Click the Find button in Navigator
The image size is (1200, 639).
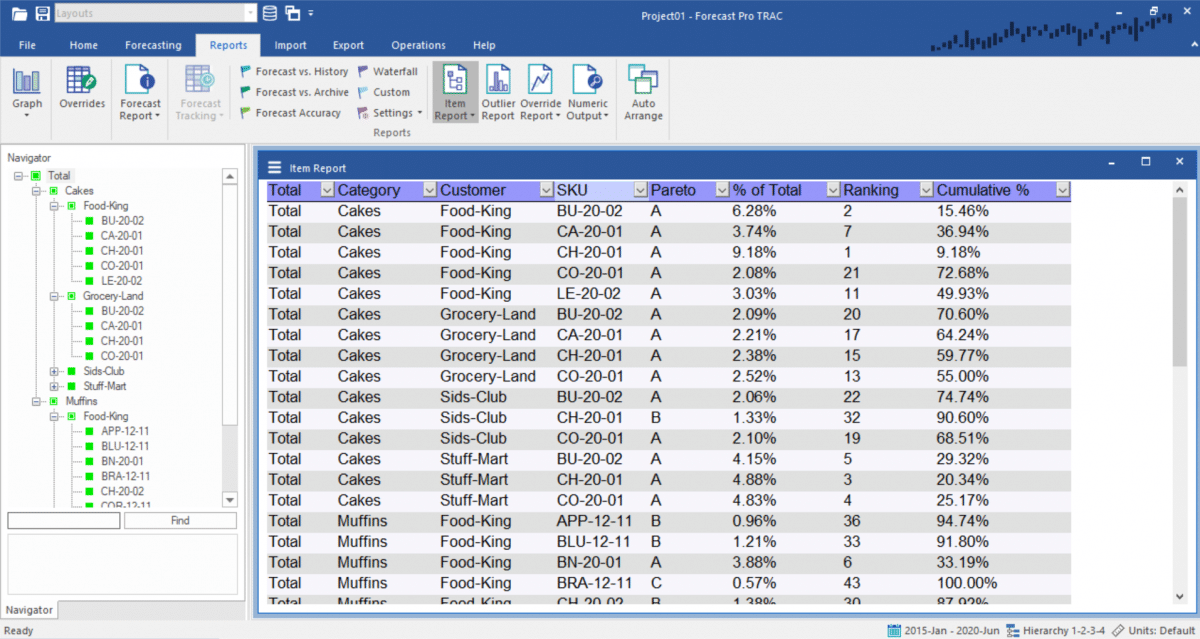click(180, 520)
